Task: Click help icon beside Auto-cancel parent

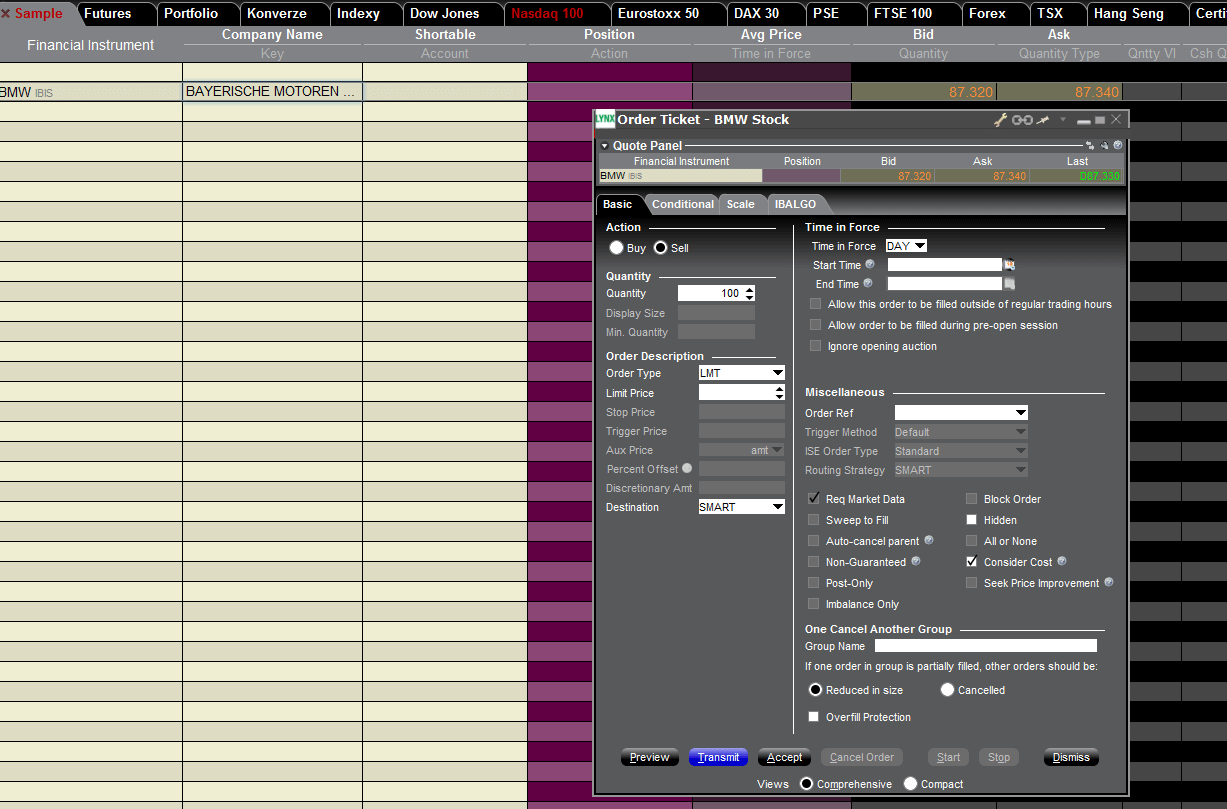Action: tap(929, 540)
